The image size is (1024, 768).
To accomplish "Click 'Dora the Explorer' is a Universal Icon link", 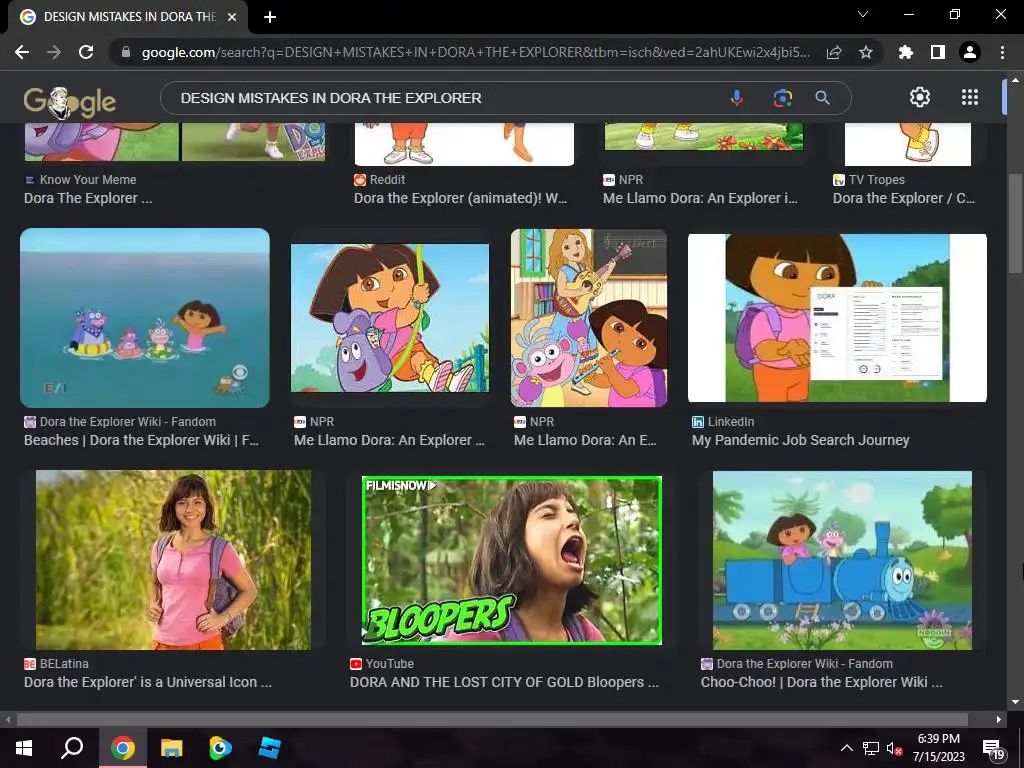I will [148, 682].
